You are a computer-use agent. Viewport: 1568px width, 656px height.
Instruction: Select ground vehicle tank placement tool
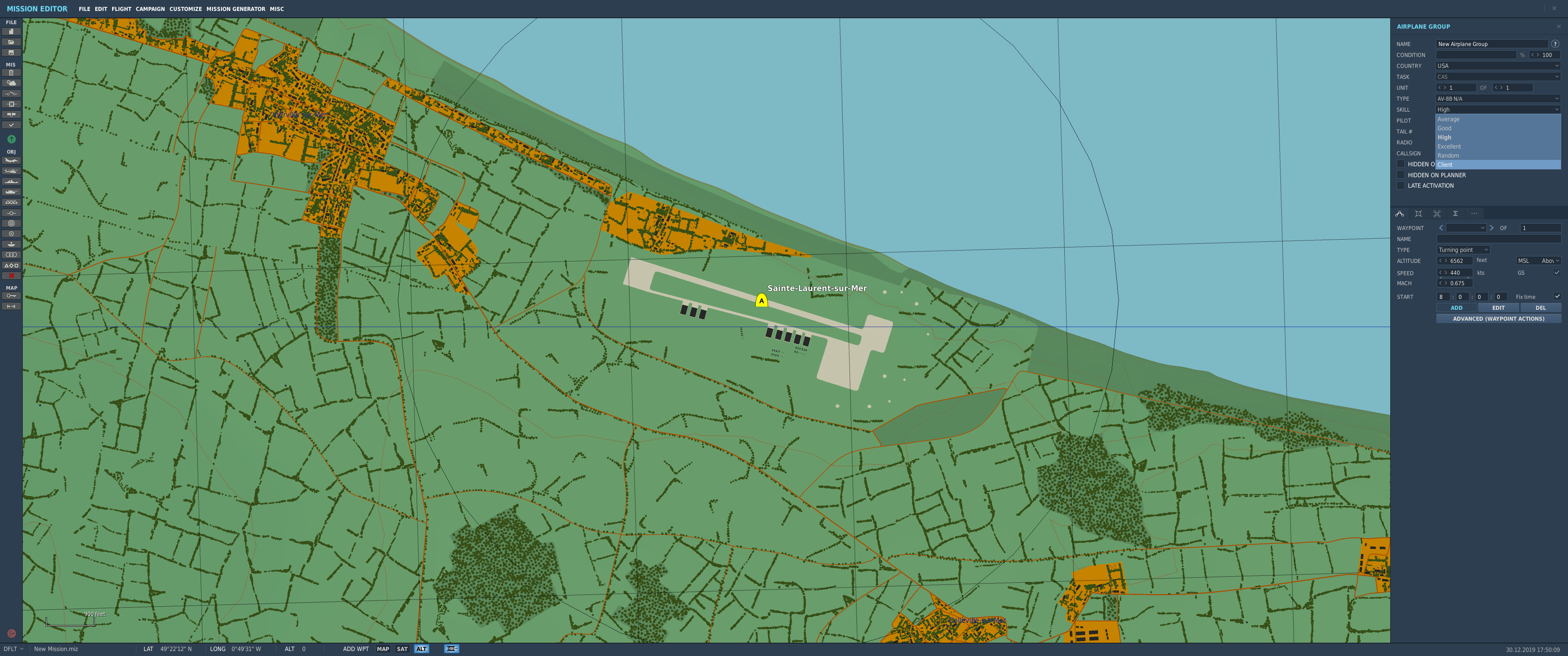pyautogui.click(x=11, y=192)
